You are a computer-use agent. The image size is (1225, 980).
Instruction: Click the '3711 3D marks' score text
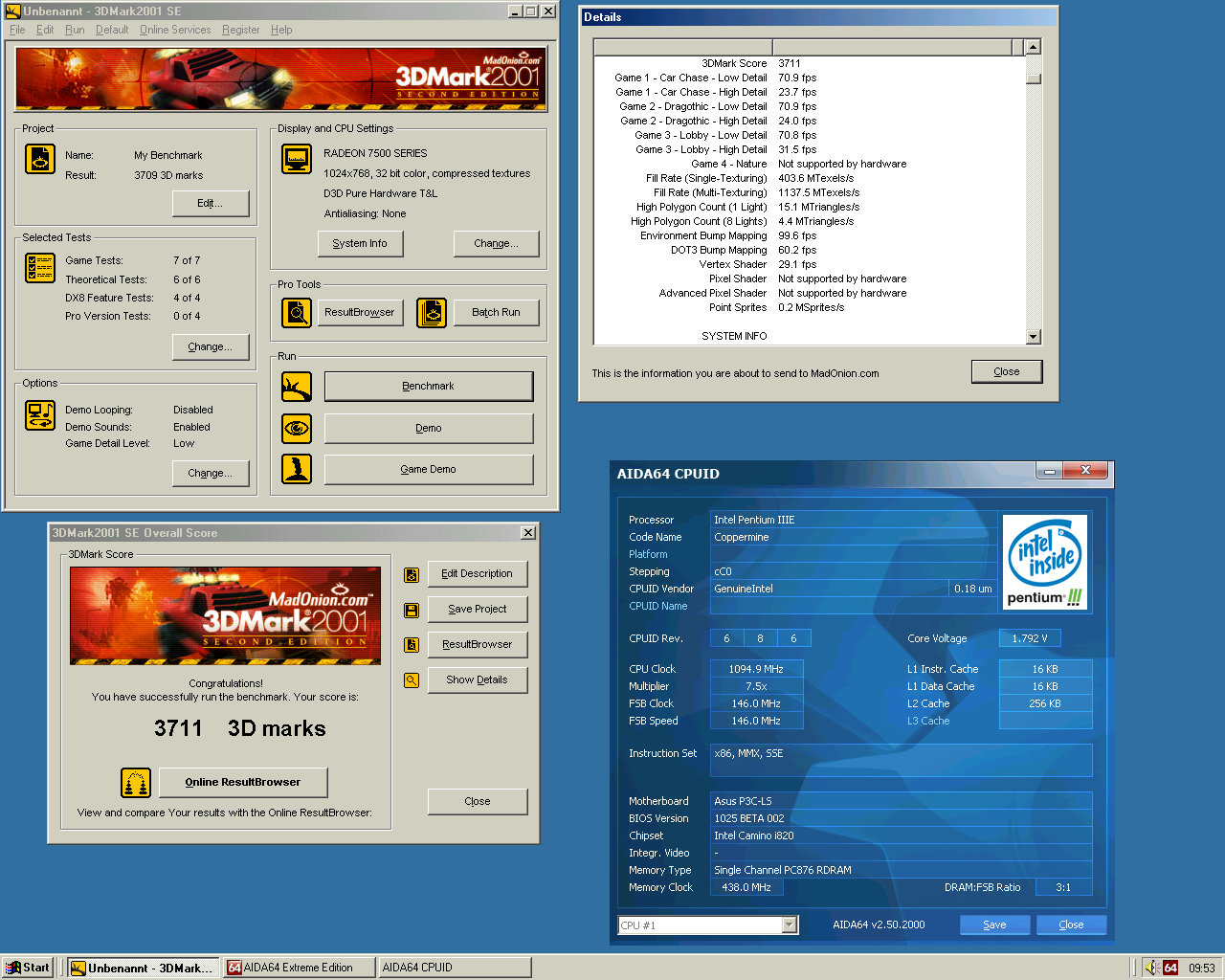[x=240, y=728]
